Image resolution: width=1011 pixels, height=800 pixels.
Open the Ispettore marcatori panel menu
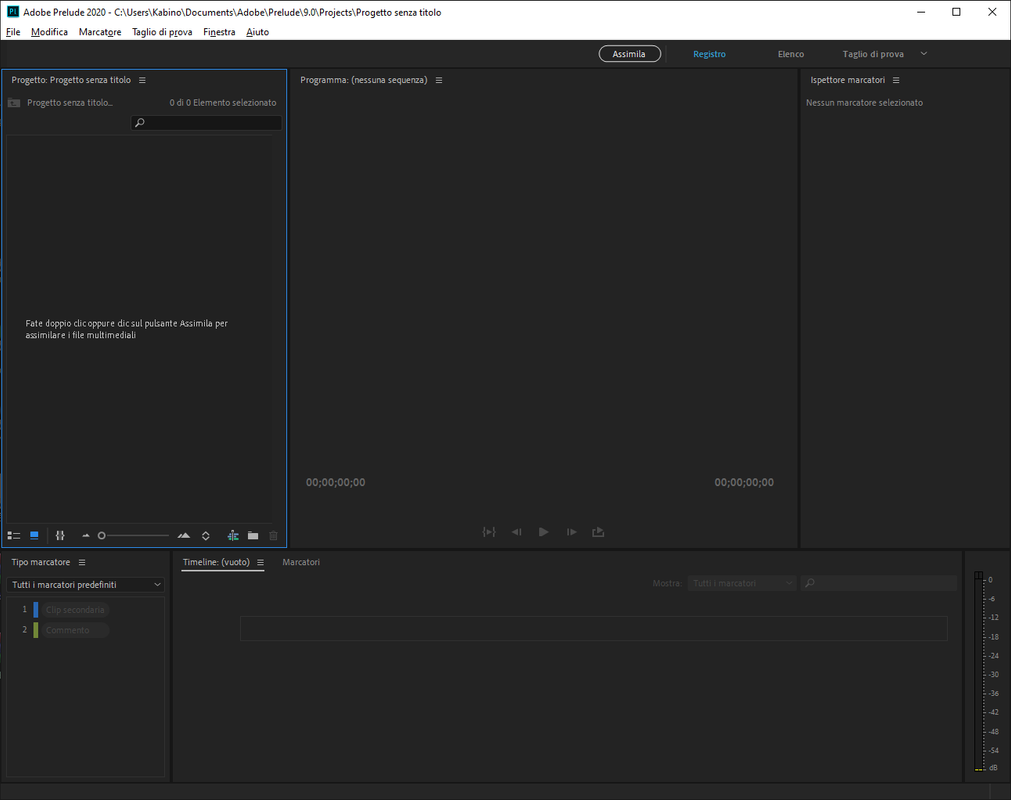click(x=896, y=80)
